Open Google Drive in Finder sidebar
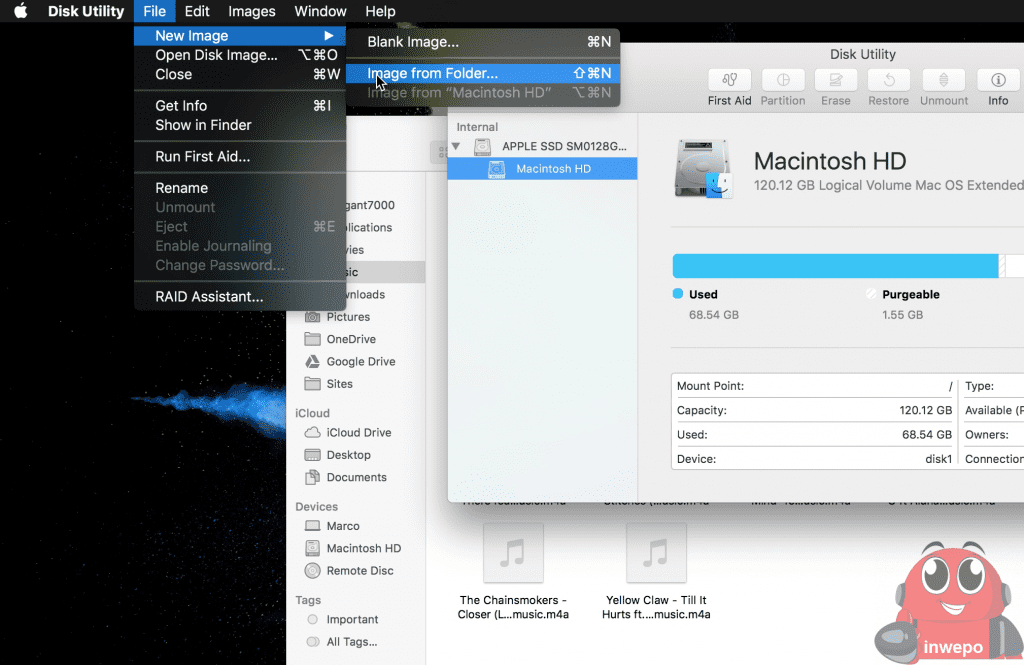This screenshot has width=1024, height=665. 355,361
